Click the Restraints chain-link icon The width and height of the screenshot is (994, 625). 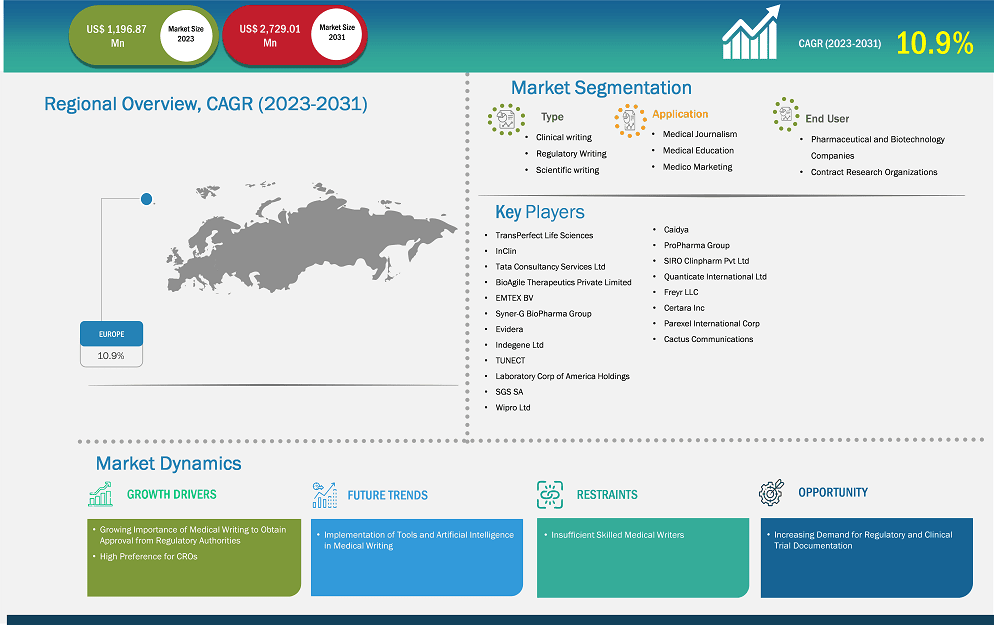click(550, 494)
